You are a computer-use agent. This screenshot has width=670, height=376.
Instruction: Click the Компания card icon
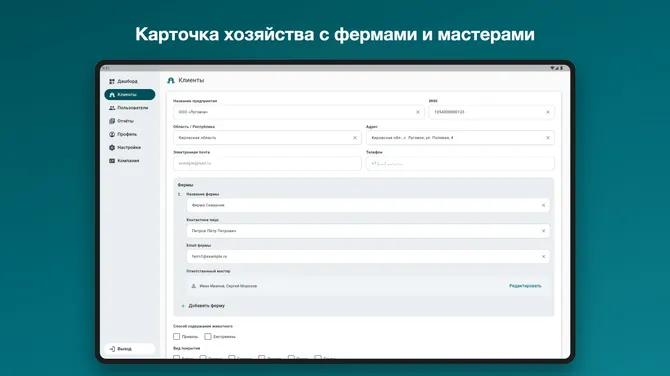(112, 161)
